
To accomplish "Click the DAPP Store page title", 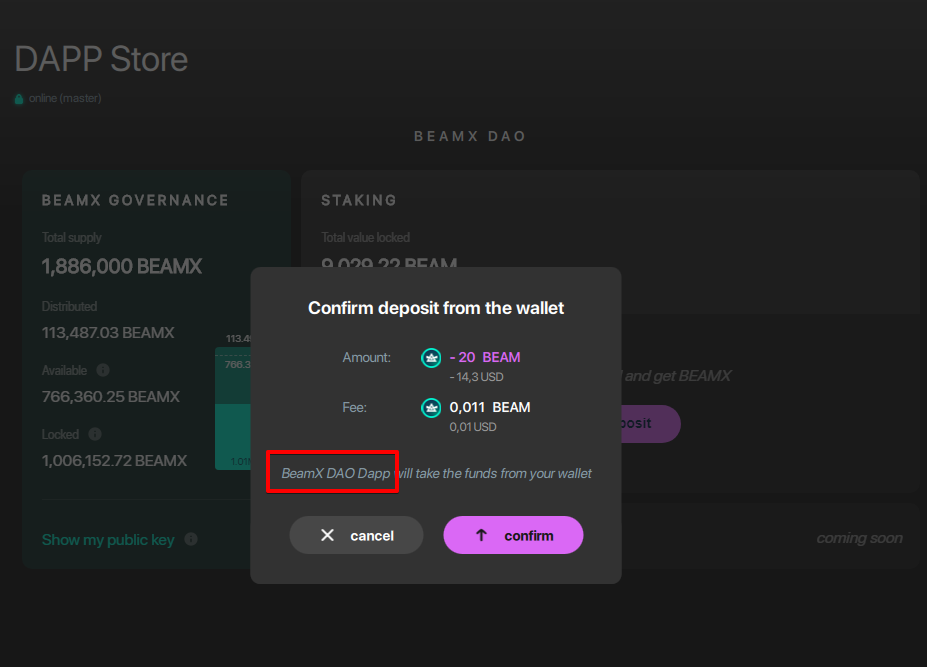I will pyautogui.click(x=100, y=59).
